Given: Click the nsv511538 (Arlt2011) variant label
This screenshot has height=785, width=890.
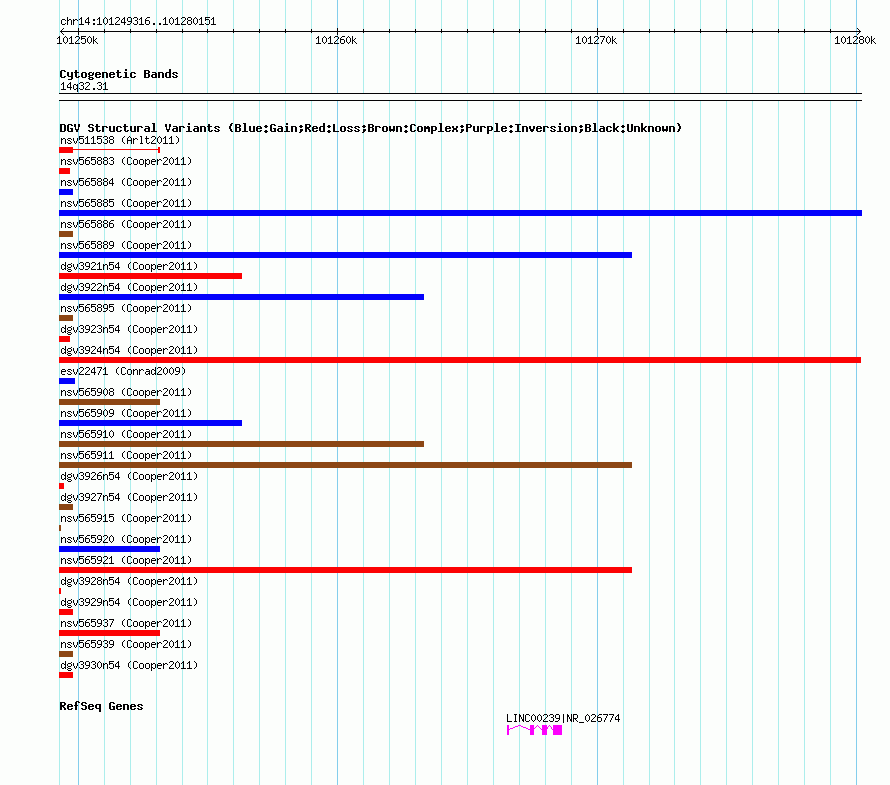Looking at the screenshot, I should (x=120, y=140).
